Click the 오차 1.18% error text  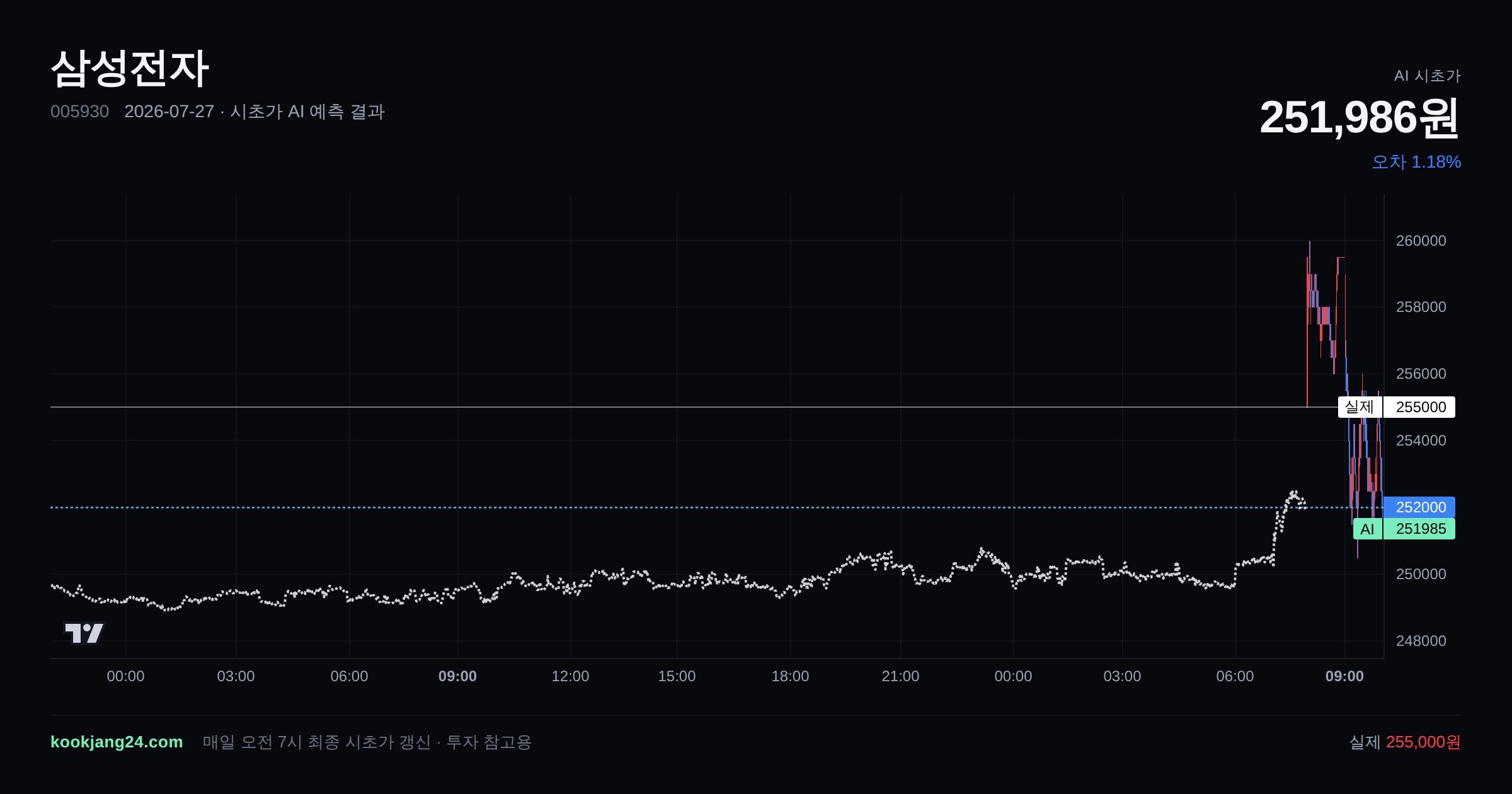(x=1416, y=162)
